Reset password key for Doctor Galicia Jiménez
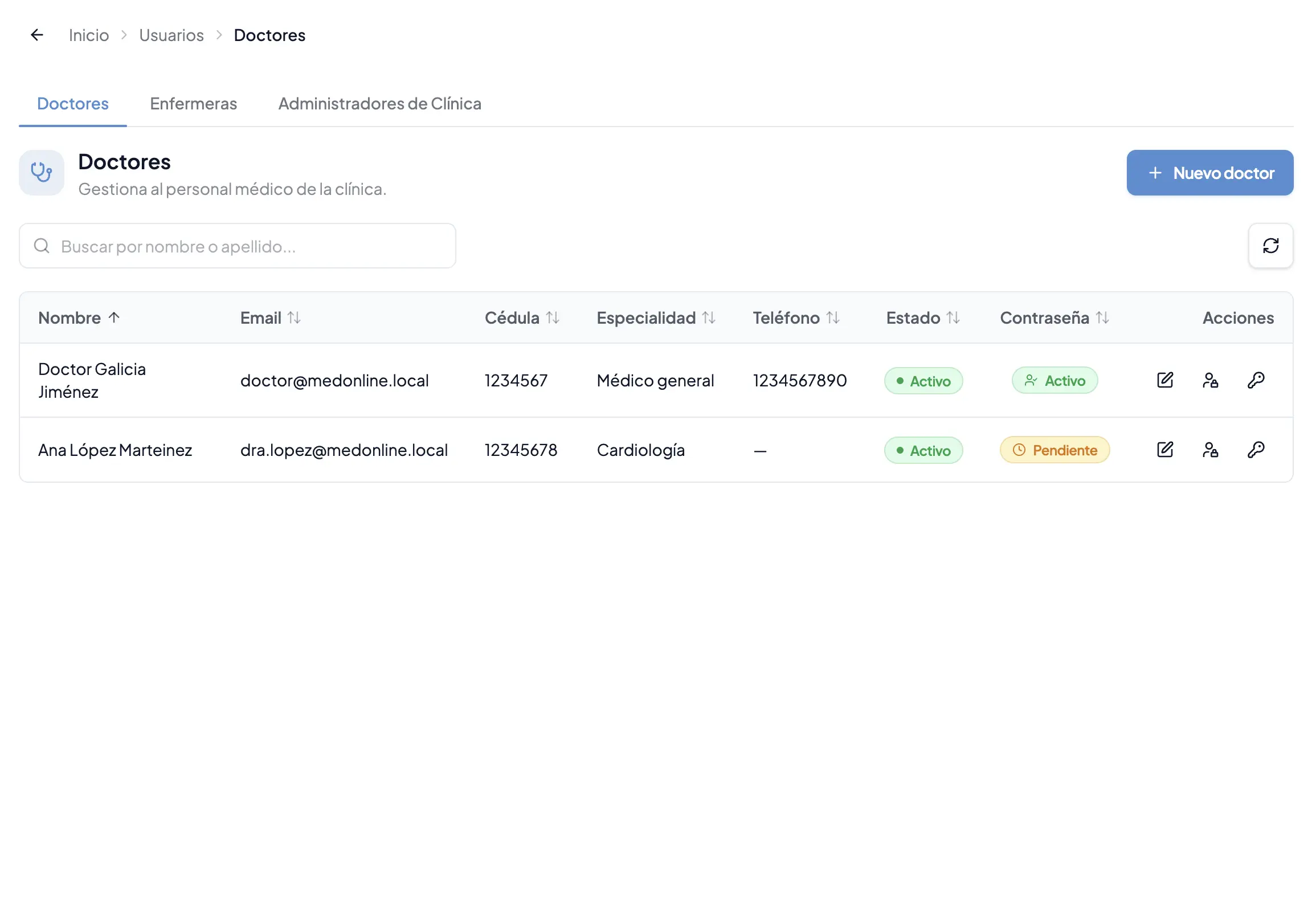1316x905 pixels. pos(1256,380)
